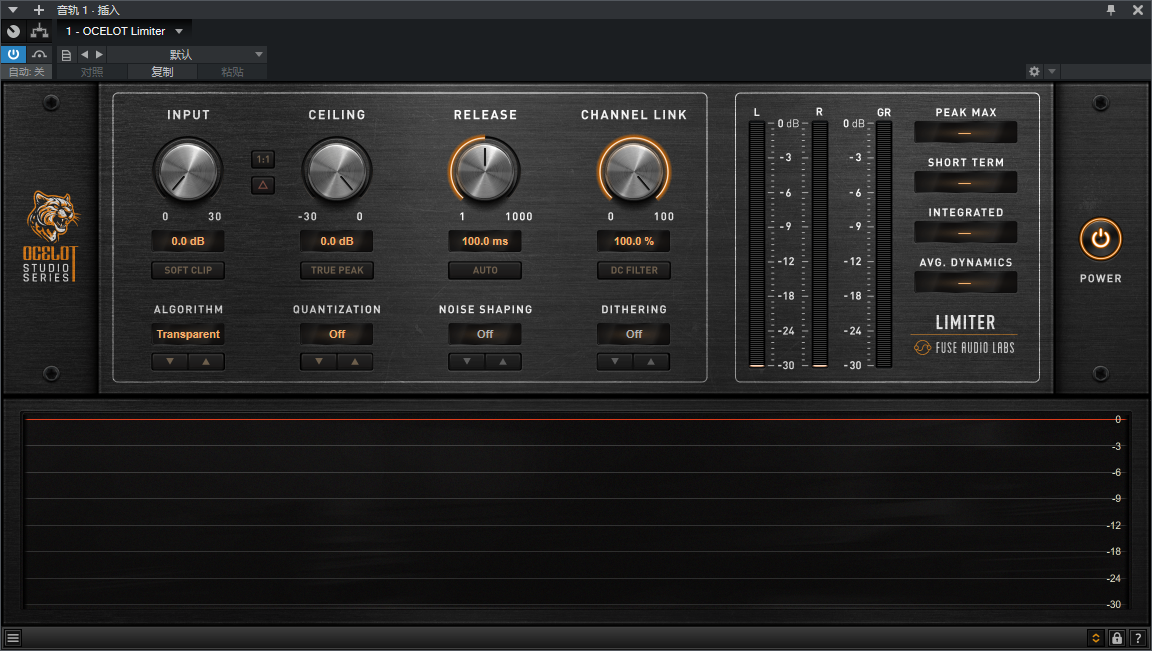Step Quantization up with the arrow
The image size is (1152, 651).
(x=355, y=362)
